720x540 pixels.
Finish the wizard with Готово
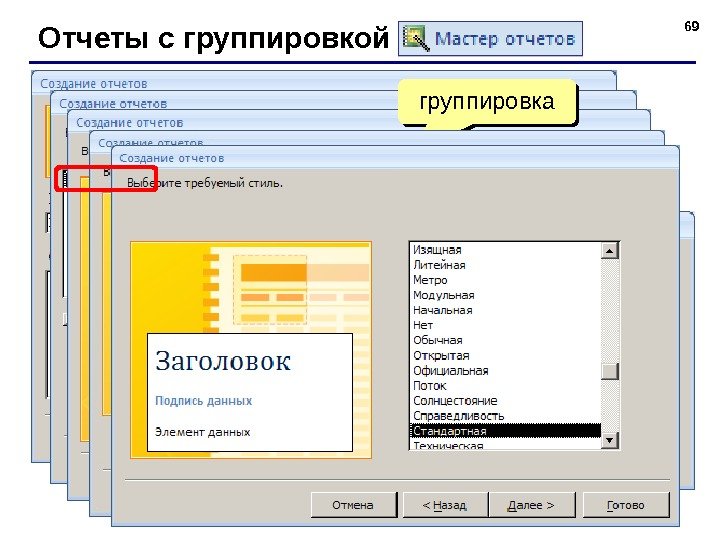pyautogui.click(x=626, y=505)
